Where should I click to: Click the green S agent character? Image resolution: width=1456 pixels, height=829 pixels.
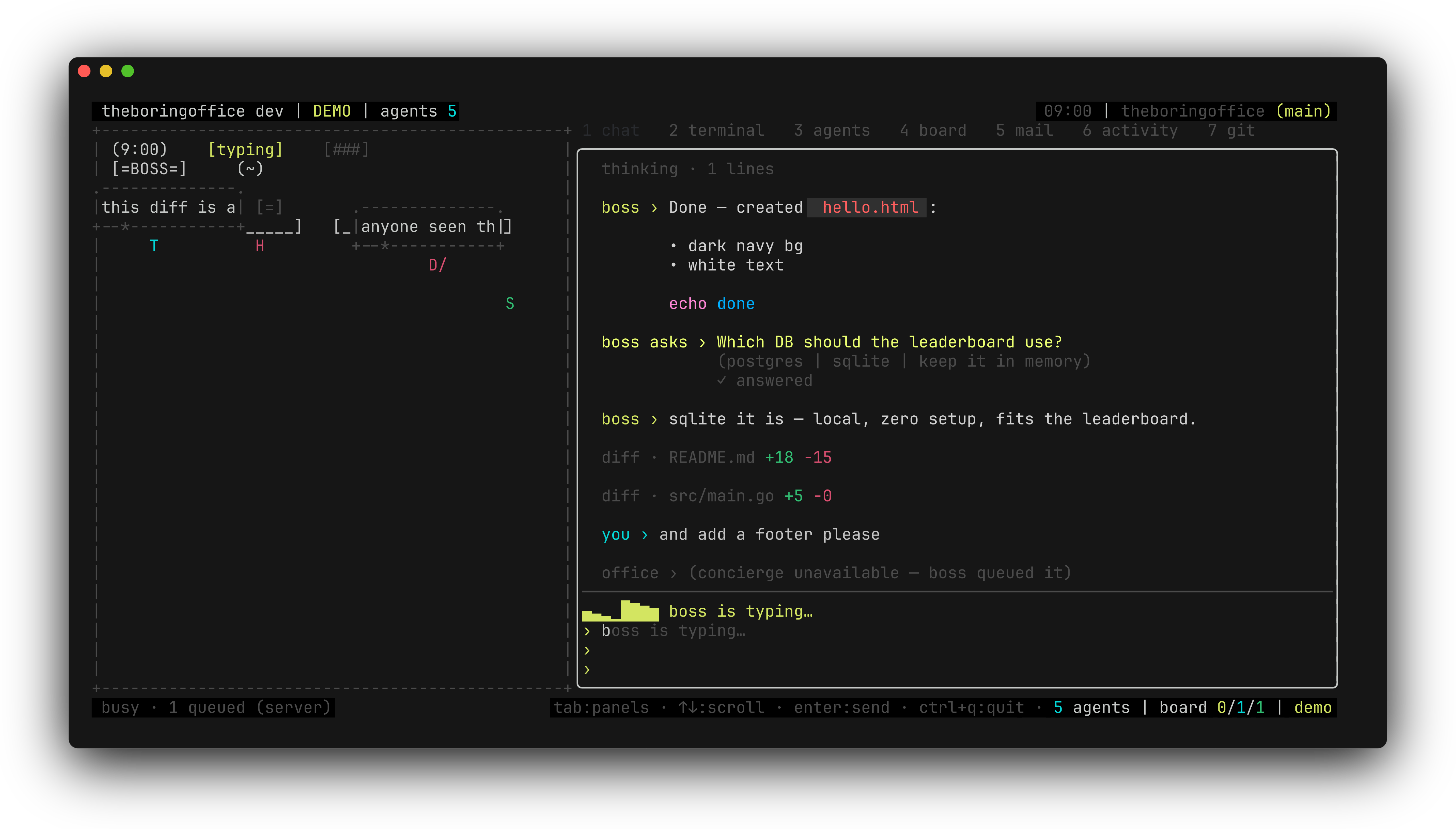coord(510,303)
